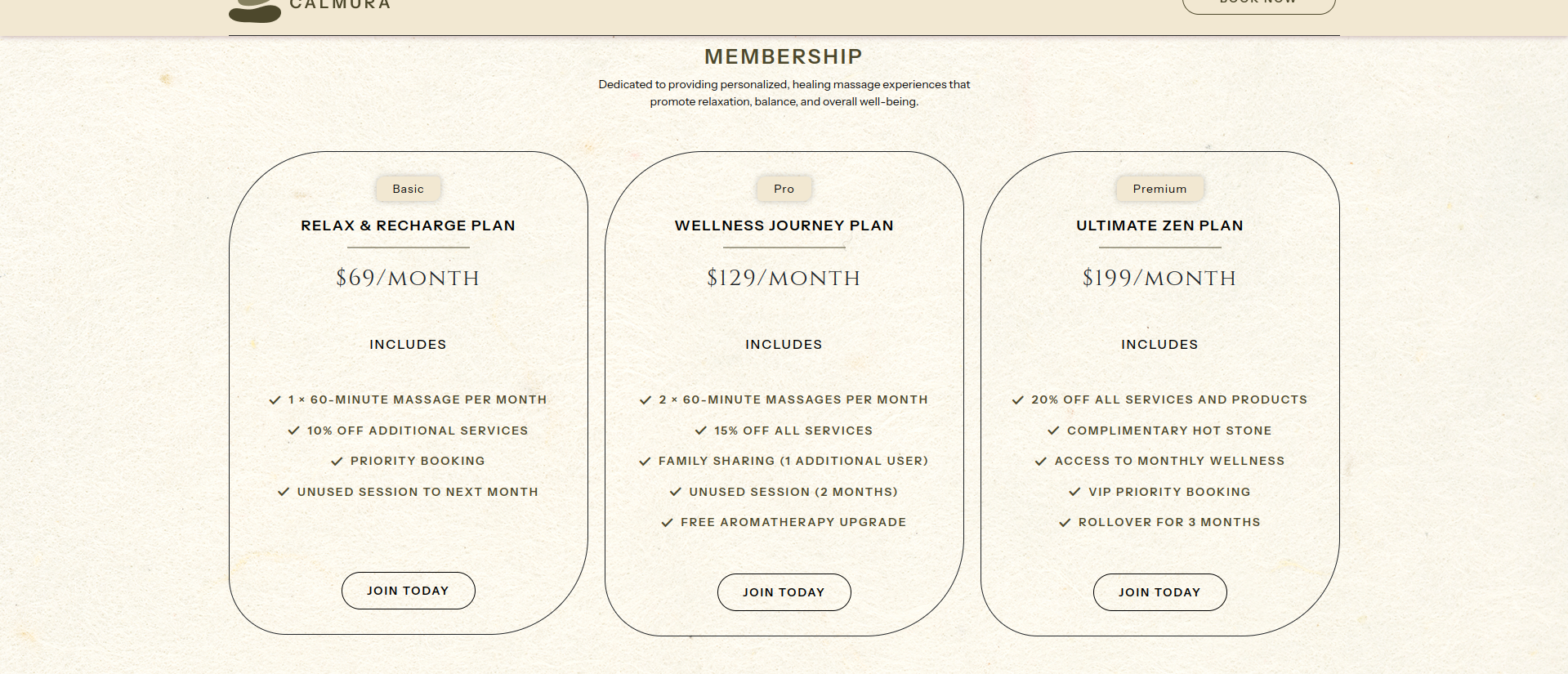The width and height of the screenshot is (1568, 674).
Task: Click the Pro plan badge
Action: tap(784, 189)
